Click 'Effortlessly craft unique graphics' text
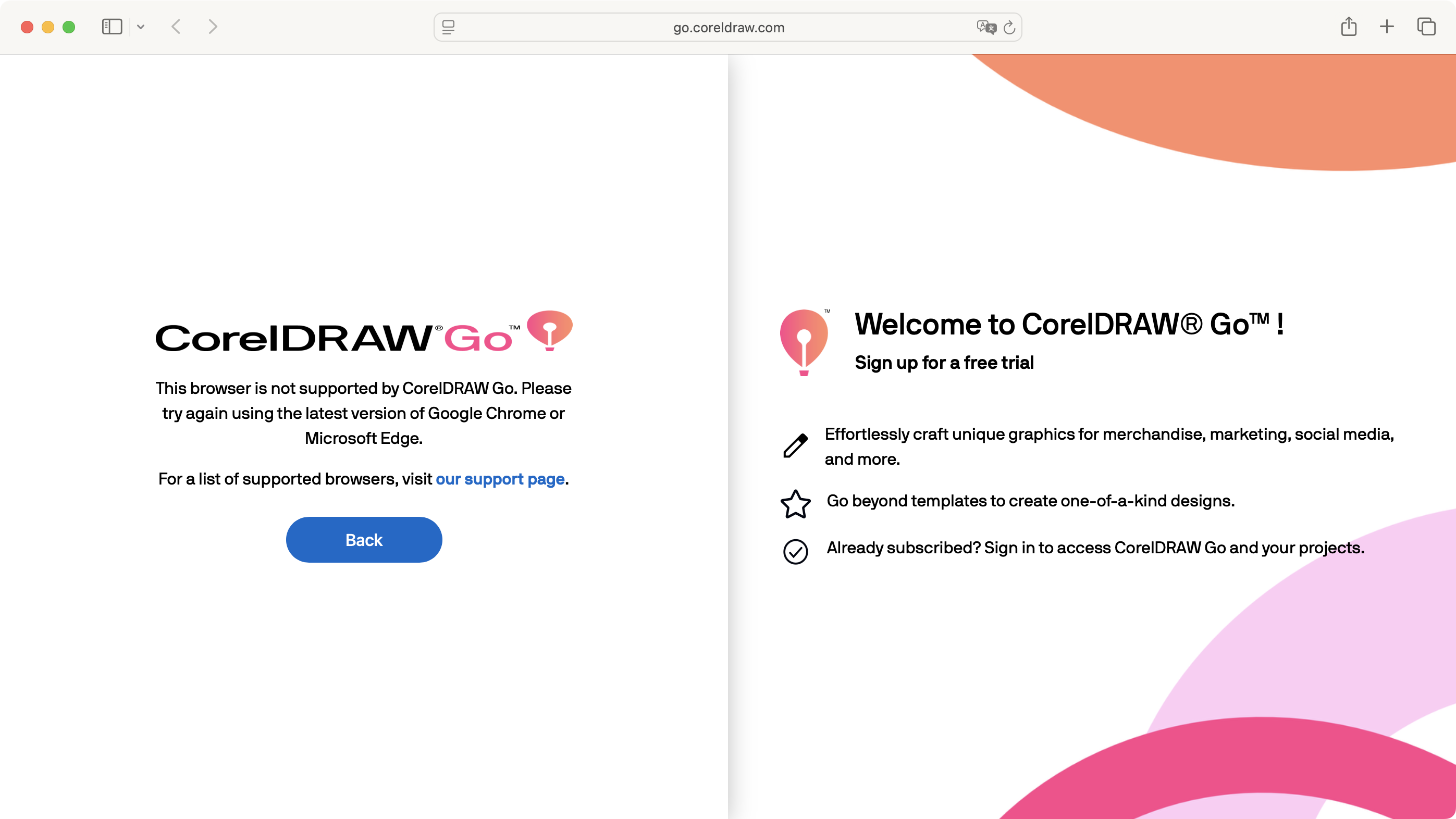 click(x=1109, y=446)
